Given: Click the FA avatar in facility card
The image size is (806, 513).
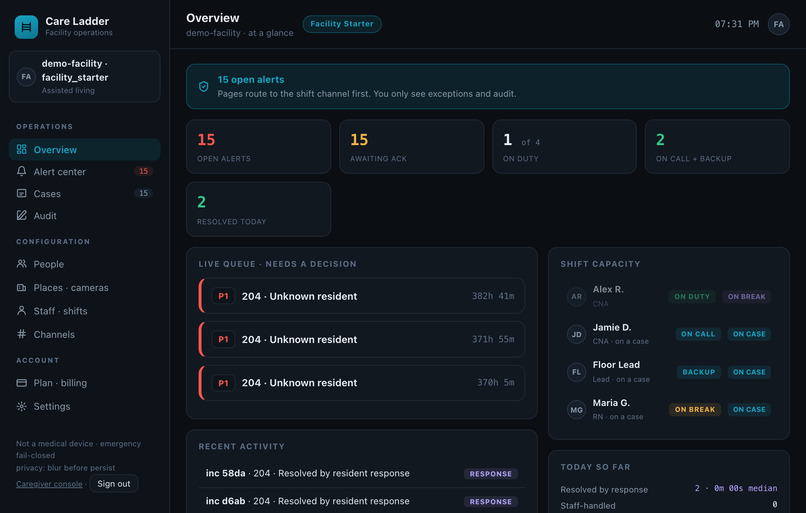Looking at the screenshot, I should [26, 77].
